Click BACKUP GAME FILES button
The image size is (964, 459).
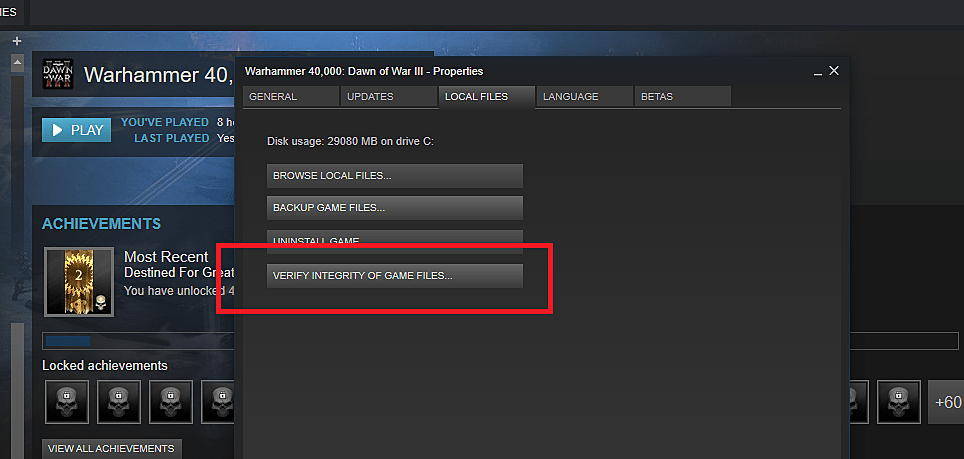[395, 208]
